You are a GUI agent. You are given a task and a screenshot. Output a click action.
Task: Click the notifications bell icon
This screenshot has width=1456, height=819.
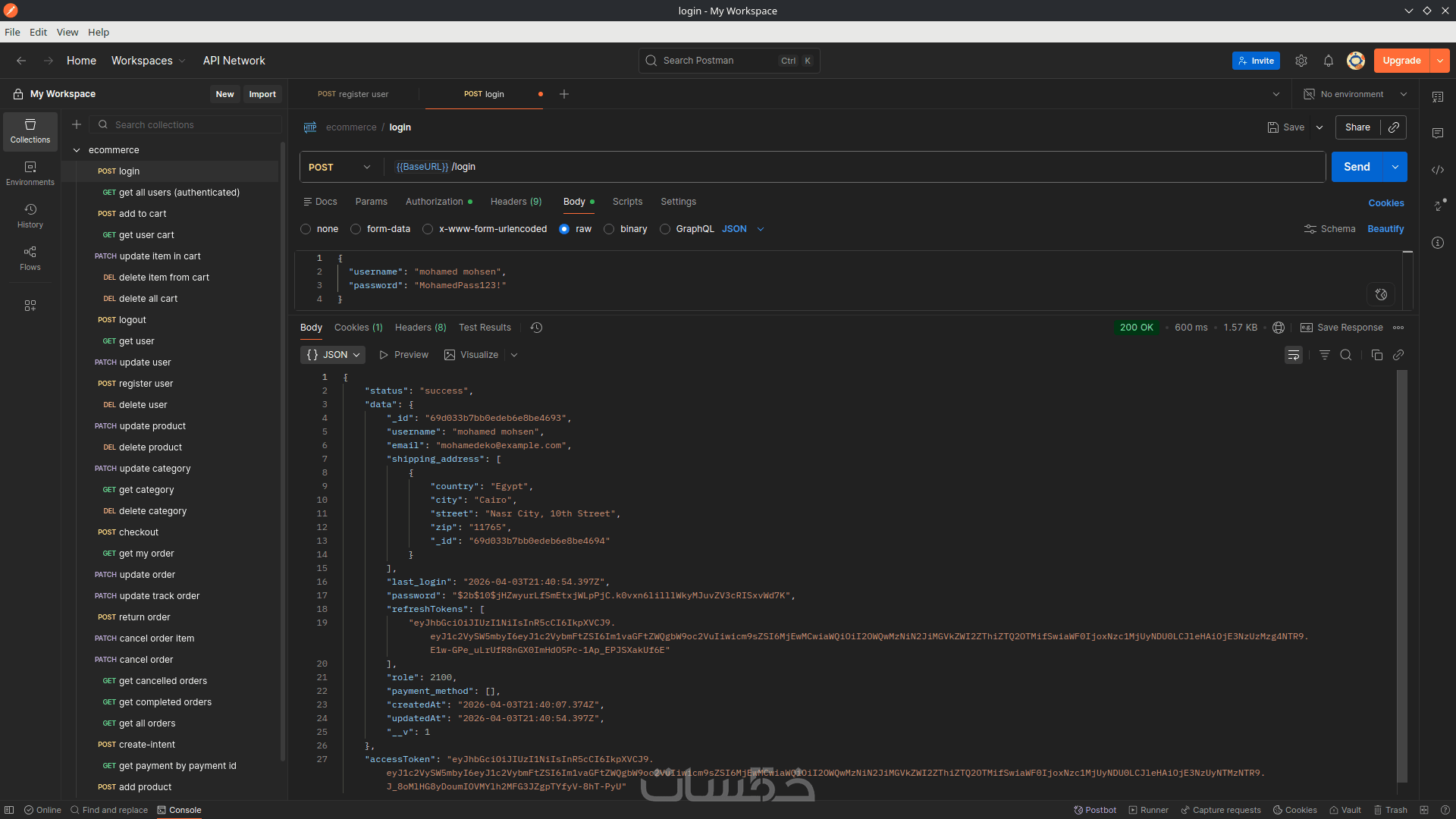[x=1328, y=61]
